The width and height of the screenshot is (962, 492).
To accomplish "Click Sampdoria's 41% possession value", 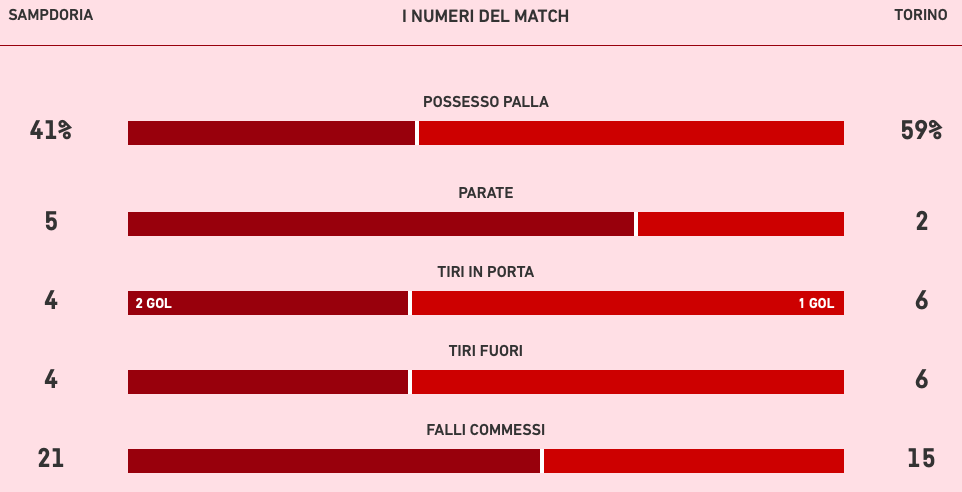I will click(51, 131).
